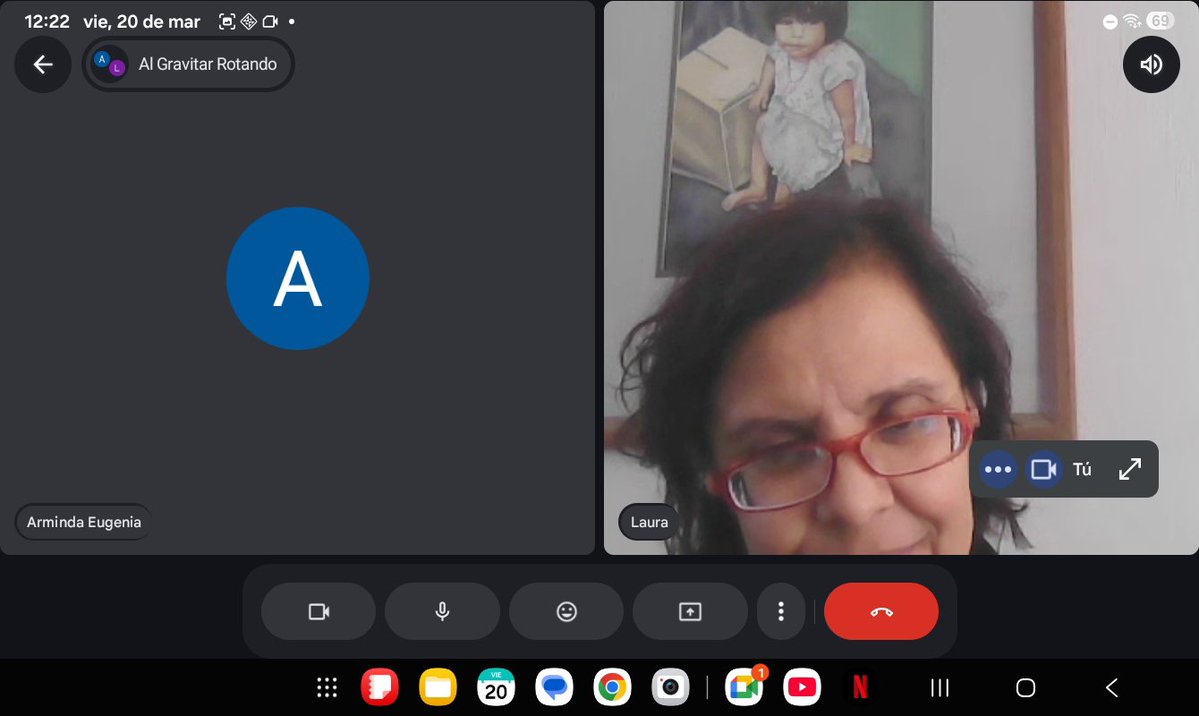Tap the Wi-Fi status icon
This screenshot has width=1199, height=716.
point(1132,21)
